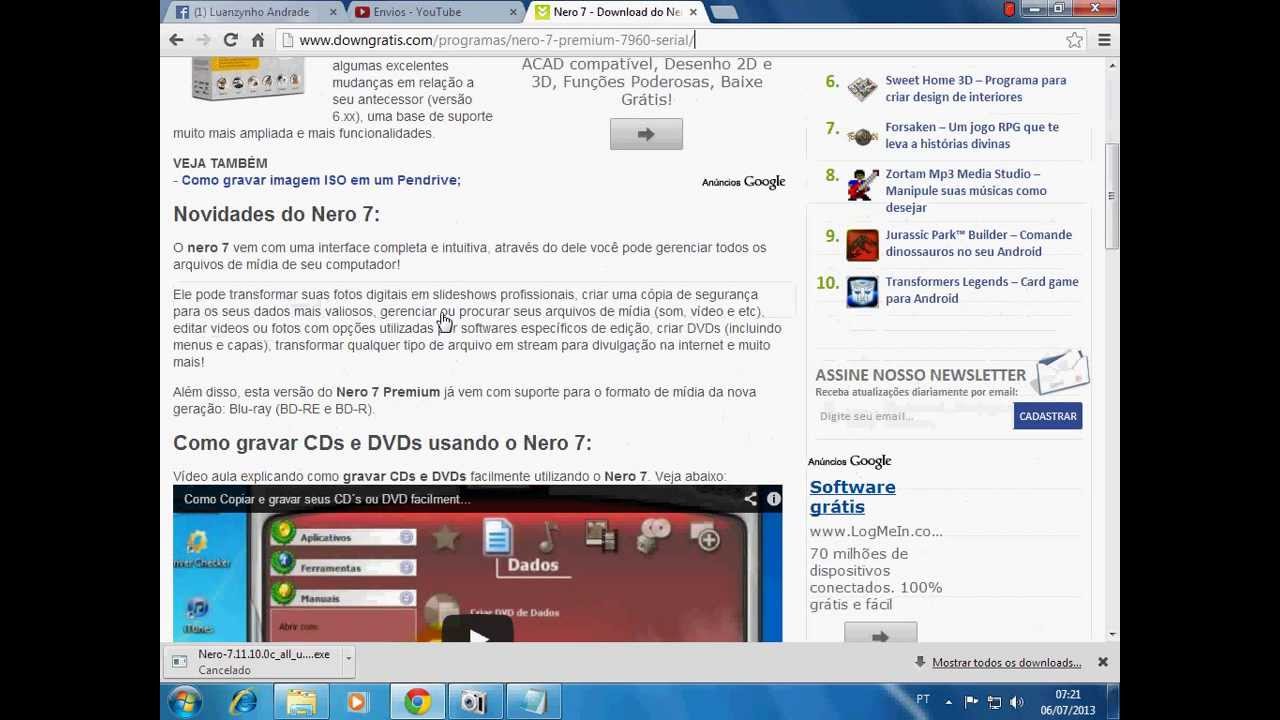1280x720 pixels.
Task: Open Forsaken RPG game link
Action: 972,135
